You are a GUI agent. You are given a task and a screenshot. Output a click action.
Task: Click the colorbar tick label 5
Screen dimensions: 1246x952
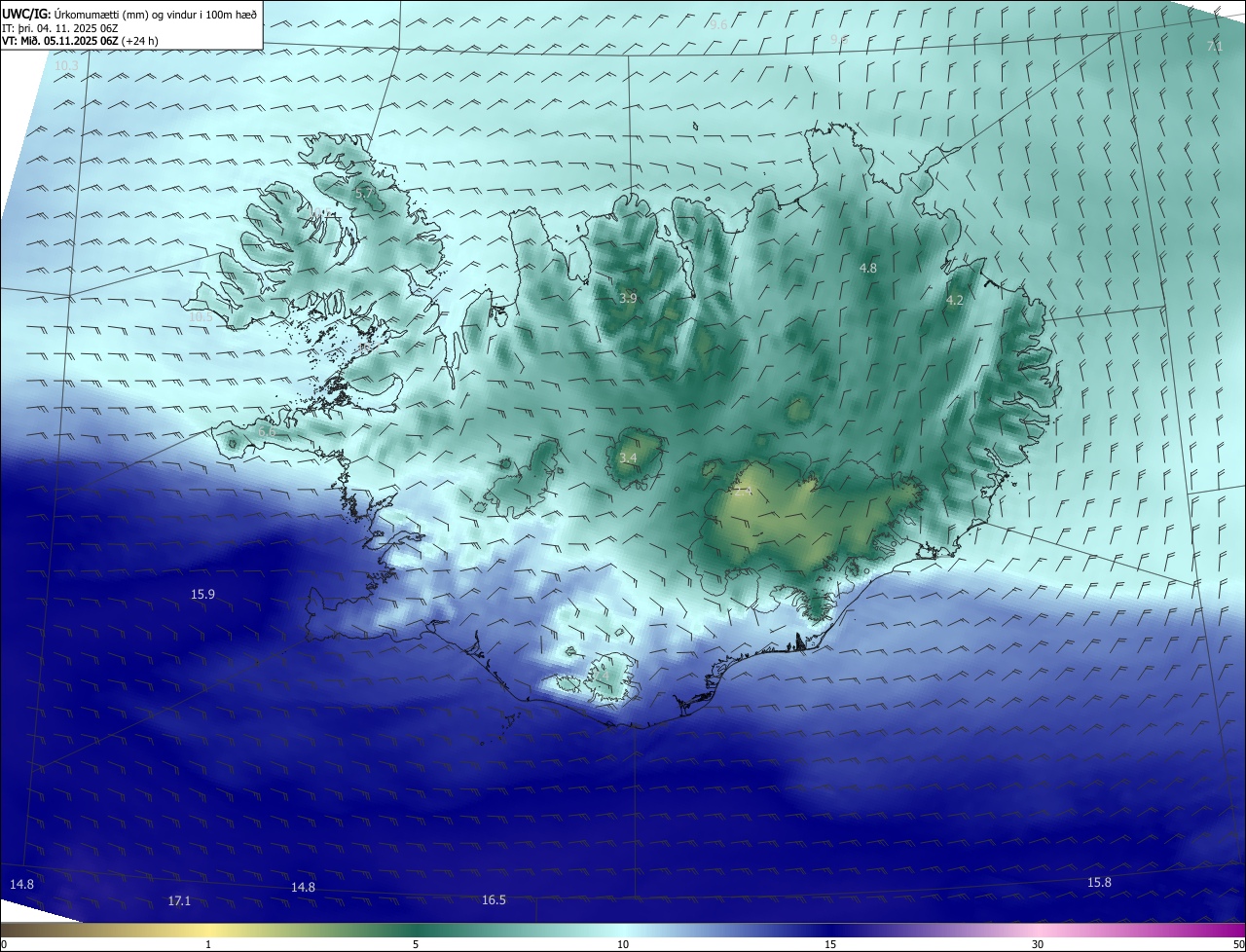tap(416, 944)
